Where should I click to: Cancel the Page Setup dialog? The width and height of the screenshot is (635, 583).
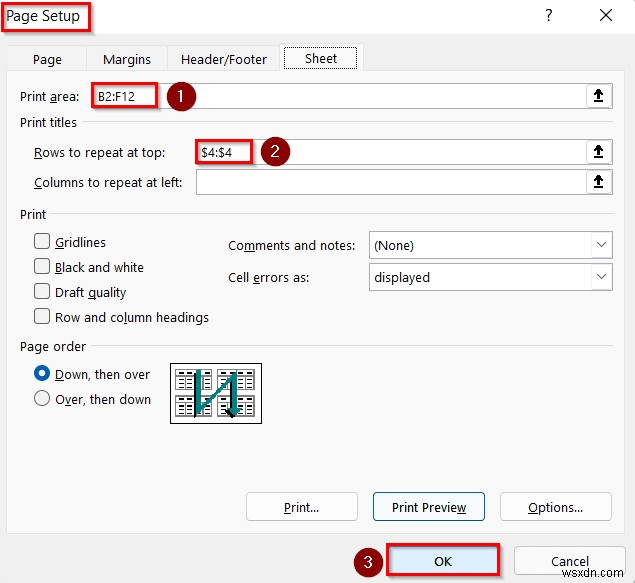coord(570,561)
